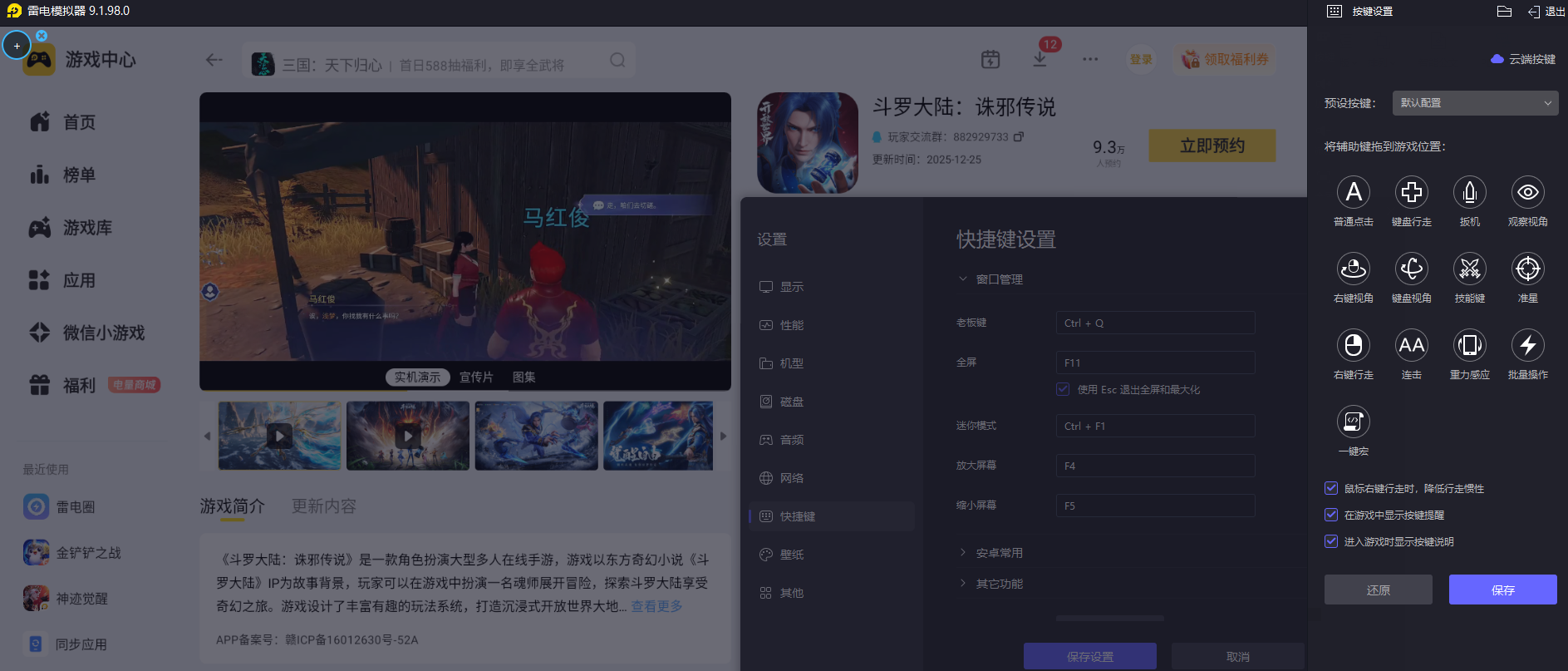Image resolution: width=1568 pixels, height=671 pixels.
Task: Click the 老板键 shortcut field Ctrl + Q
Action: (1155, 323)
